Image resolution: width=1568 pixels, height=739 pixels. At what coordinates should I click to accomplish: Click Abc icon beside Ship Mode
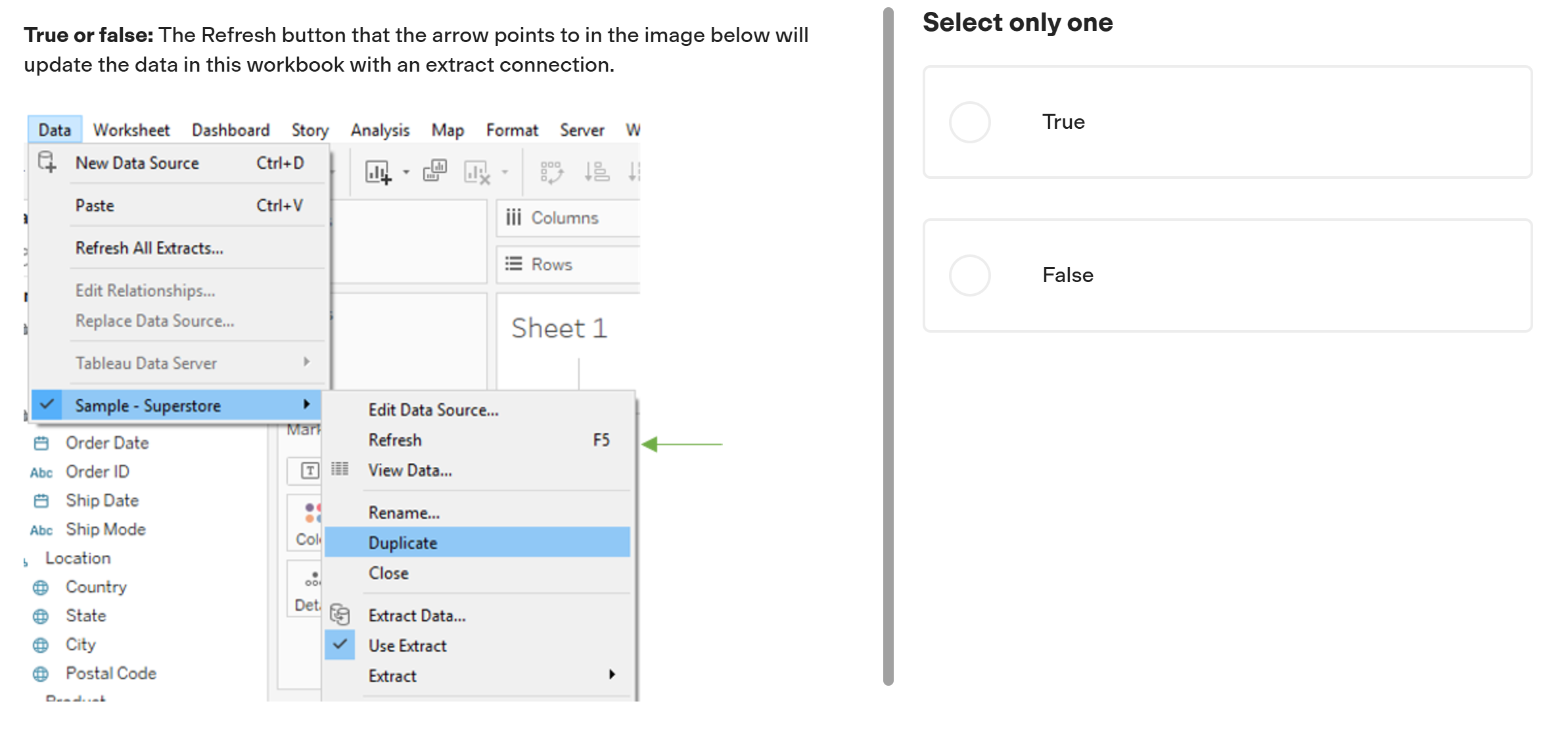click(x=41, y=531)
